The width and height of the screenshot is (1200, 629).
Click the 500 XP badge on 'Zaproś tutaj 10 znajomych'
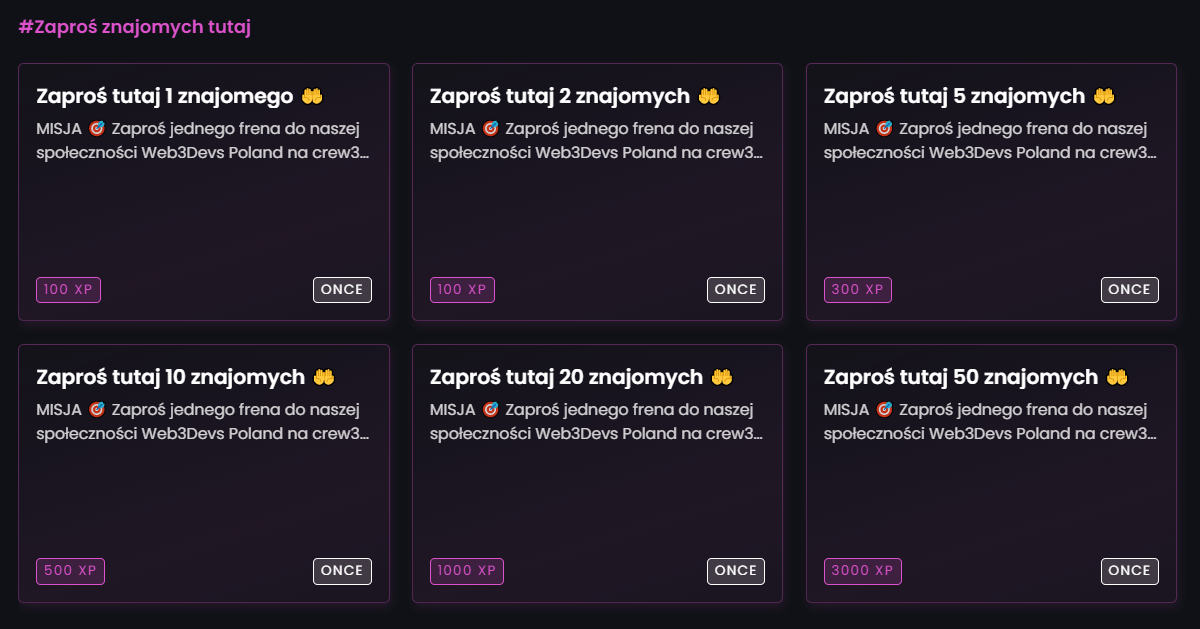coord(70,570)
